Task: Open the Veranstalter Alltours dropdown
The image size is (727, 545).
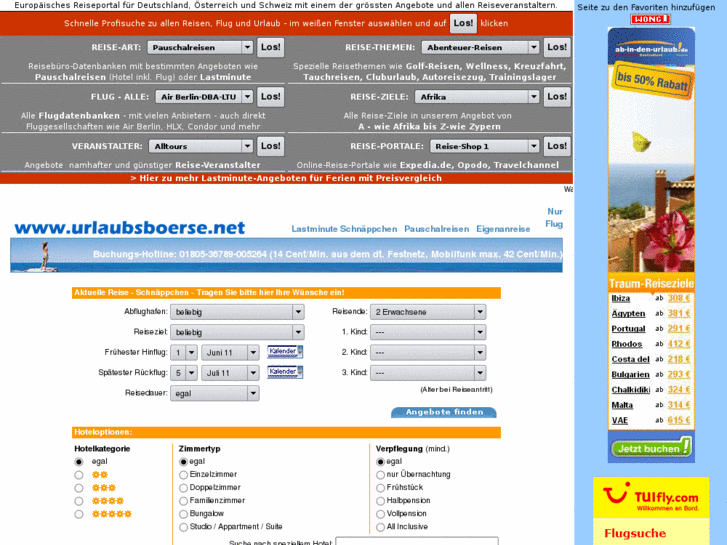Action: coord(201,147)
